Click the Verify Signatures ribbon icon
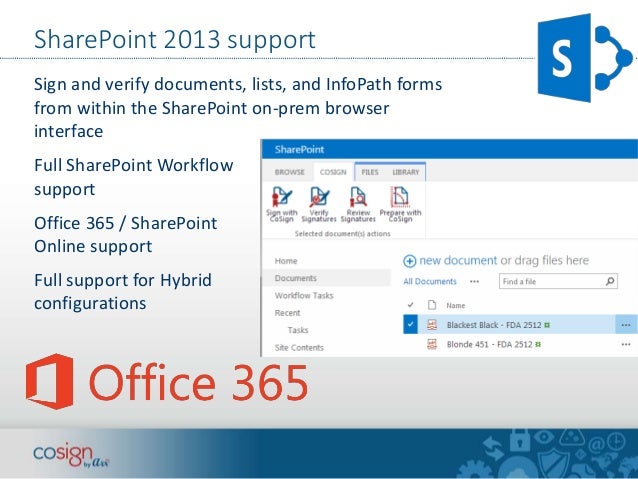Viewport: 638px width, 479px height. pyautogui.click(x=319, y=197)
